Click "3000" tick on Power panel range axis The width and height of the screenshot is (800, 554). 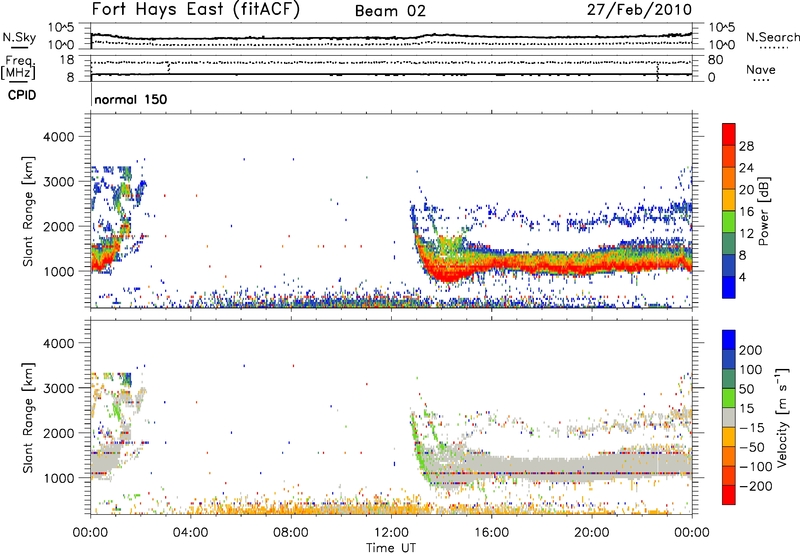pos(58,182)
